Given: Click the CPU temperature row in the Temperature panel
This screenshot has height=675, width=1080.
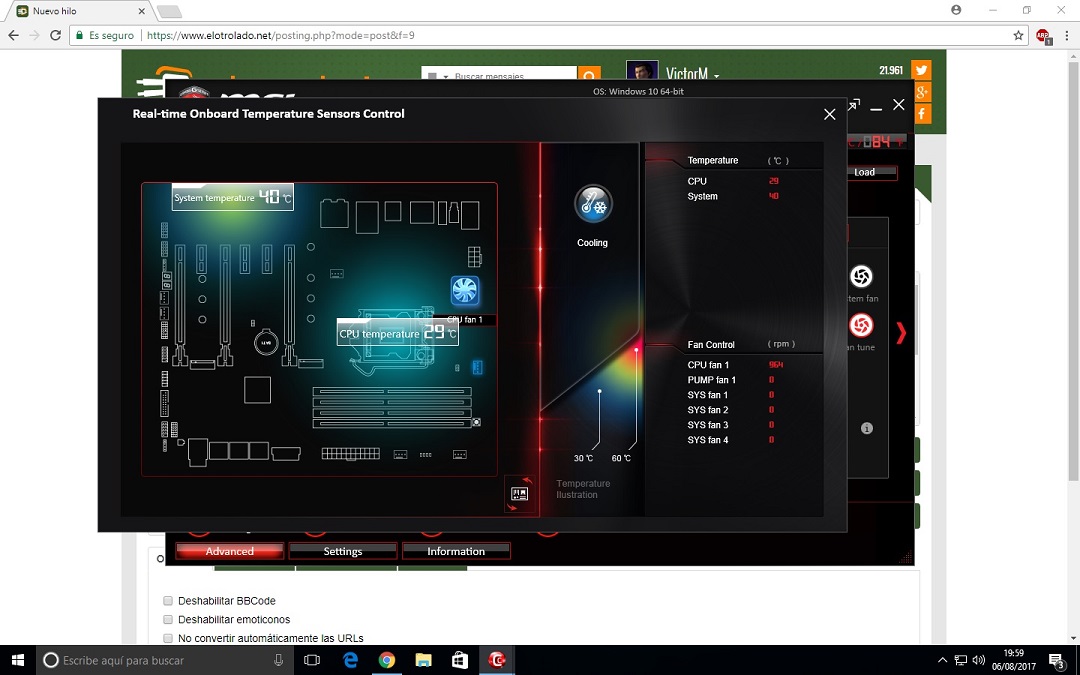Looking at the screenshot, I should (x=734, y=181).
